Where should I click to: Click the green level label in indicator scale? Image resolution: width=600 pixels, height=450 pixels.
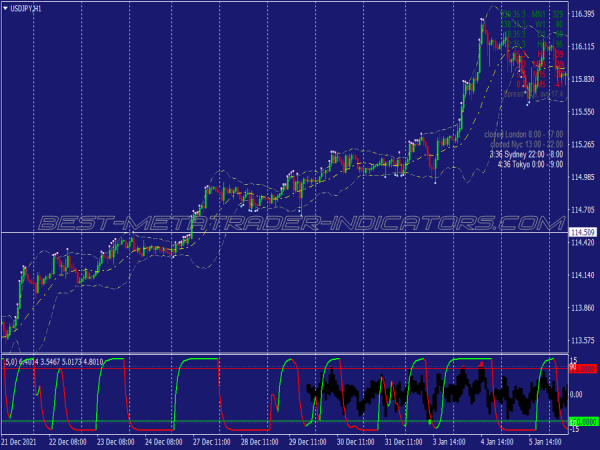[581, 422]
